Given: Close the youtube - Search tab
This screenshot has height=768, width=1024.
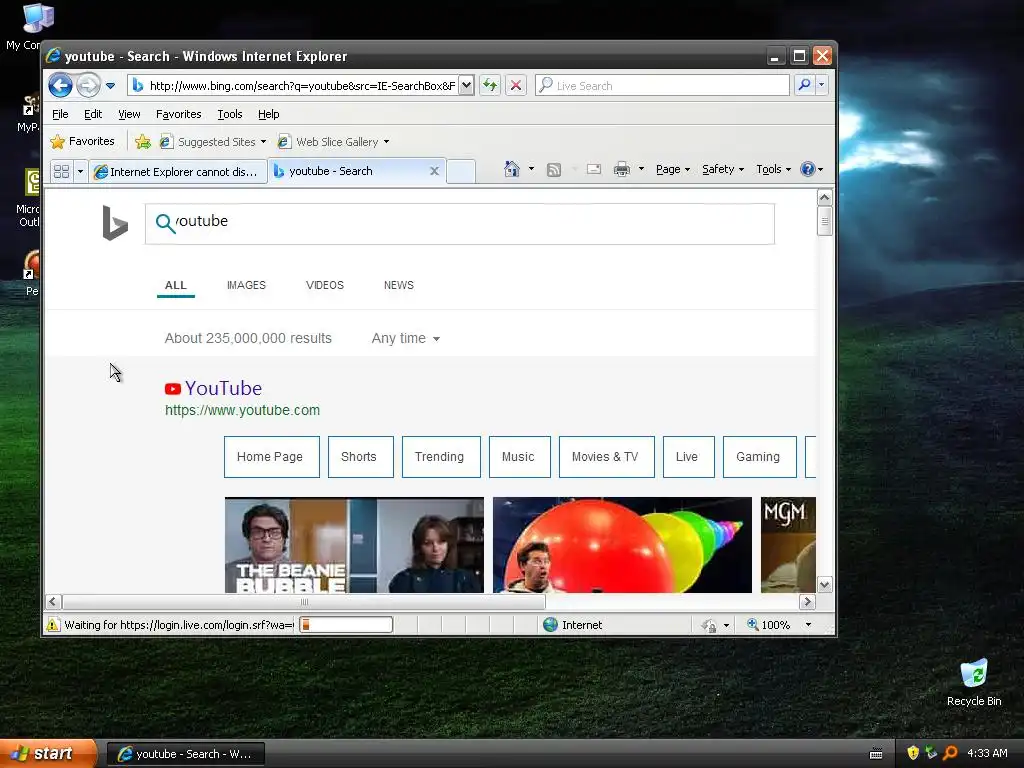Looking at the screenshot, I should pyautogui.click(x=434, y=171).
